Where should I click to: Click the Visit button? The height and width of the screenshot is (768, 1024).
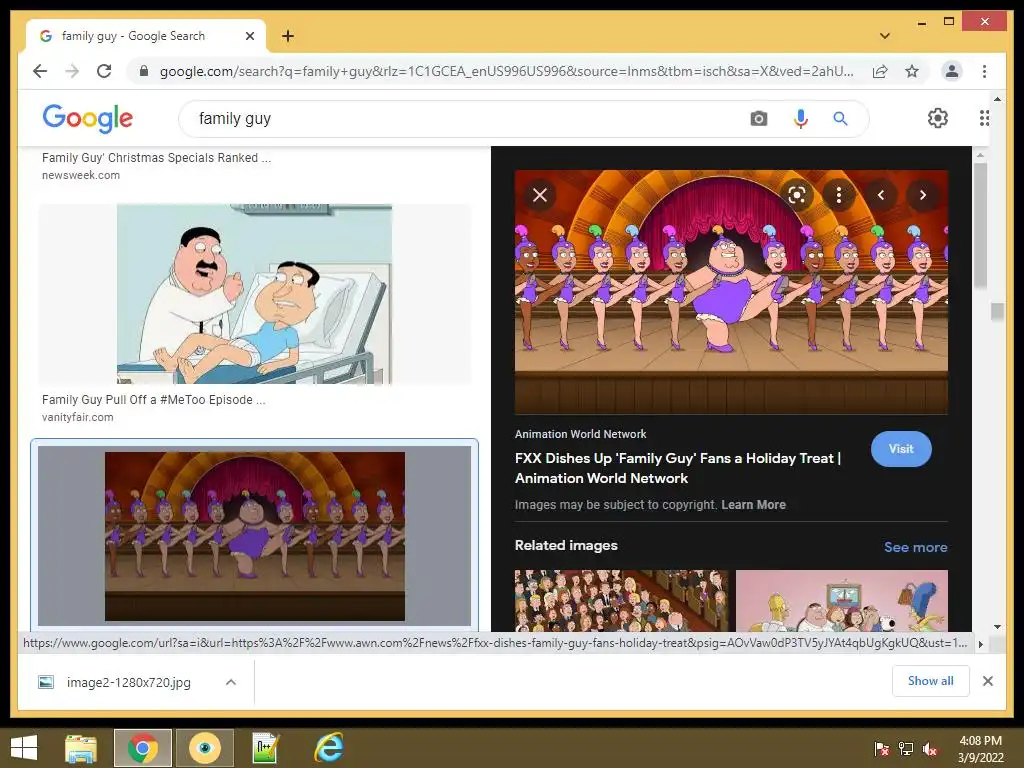[x=901, y=449]
